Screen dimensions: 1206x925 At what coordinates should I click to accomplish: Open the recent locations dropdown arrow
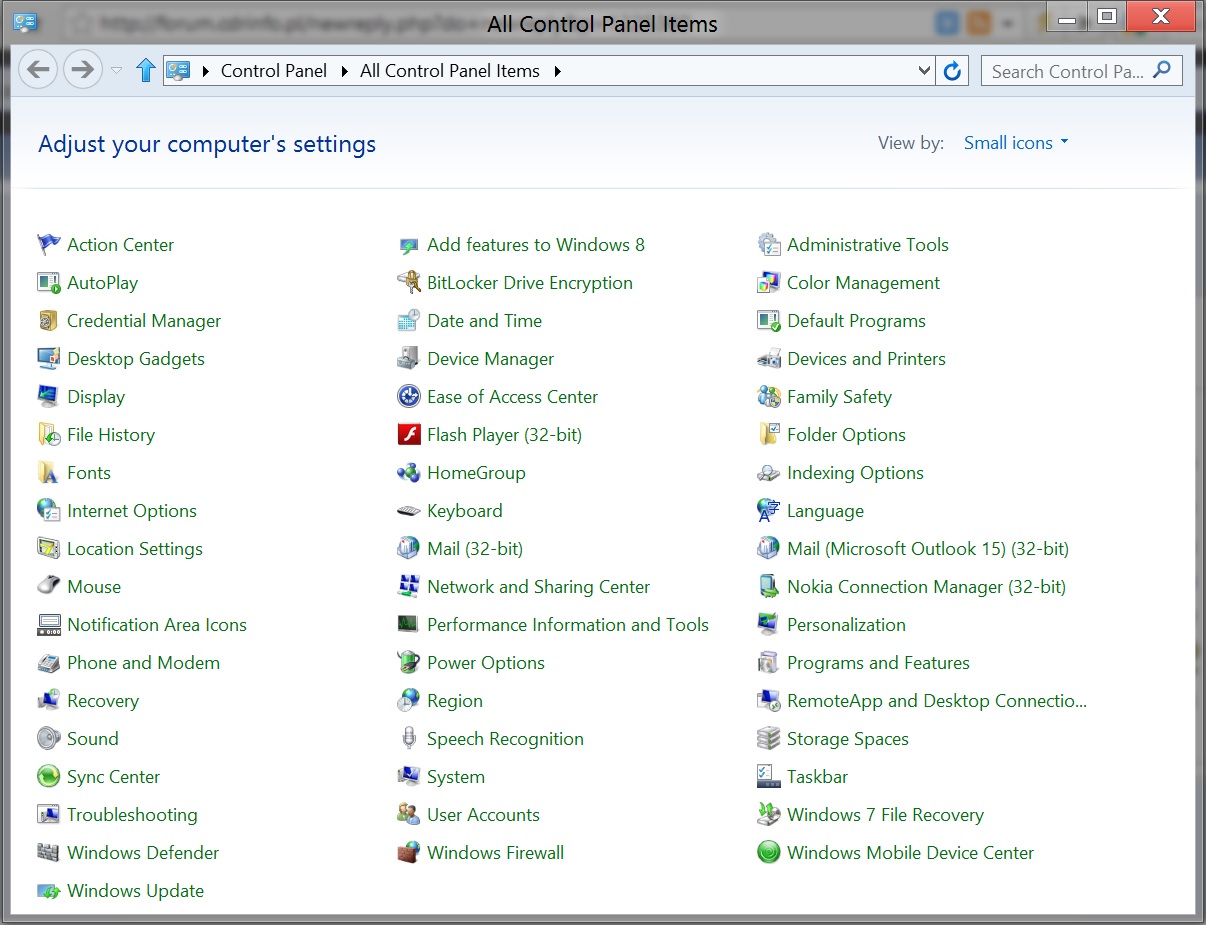pos(116,71)
